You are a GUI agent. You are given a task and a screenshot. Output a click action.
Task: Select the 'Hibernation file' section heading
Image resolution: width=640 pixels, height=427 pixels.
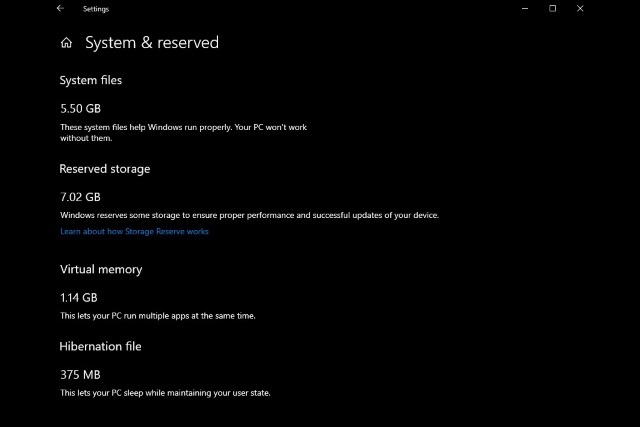coord(101,346)
